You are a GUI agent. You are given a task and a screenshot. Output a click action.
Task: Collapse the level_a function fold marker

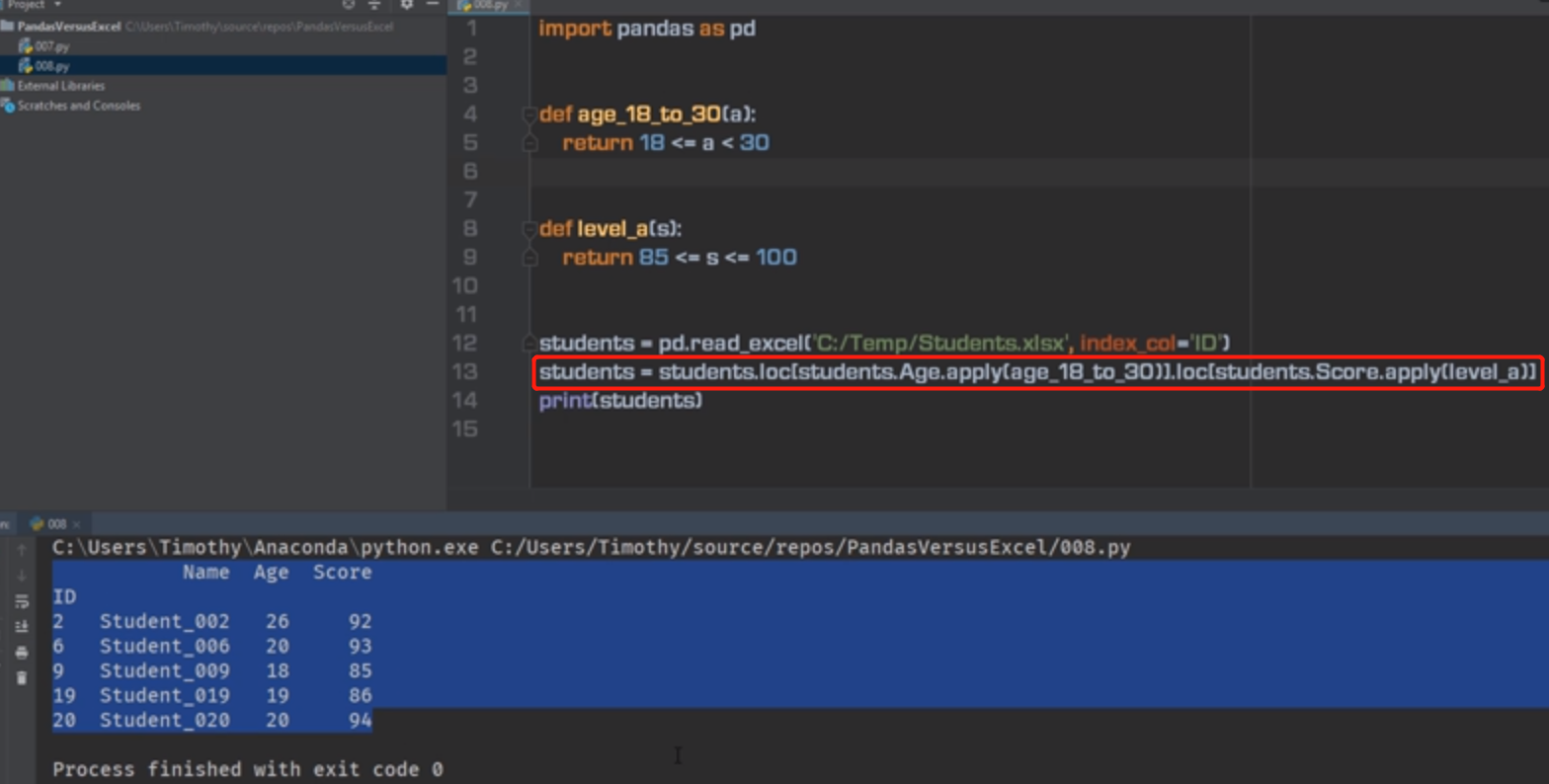click(x=530, y=229)
